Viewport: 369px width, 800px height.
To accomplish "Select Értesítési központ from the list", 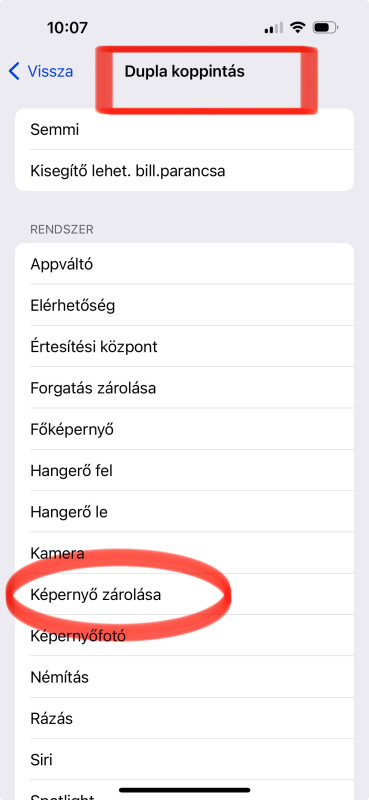I will coord(184,346).
